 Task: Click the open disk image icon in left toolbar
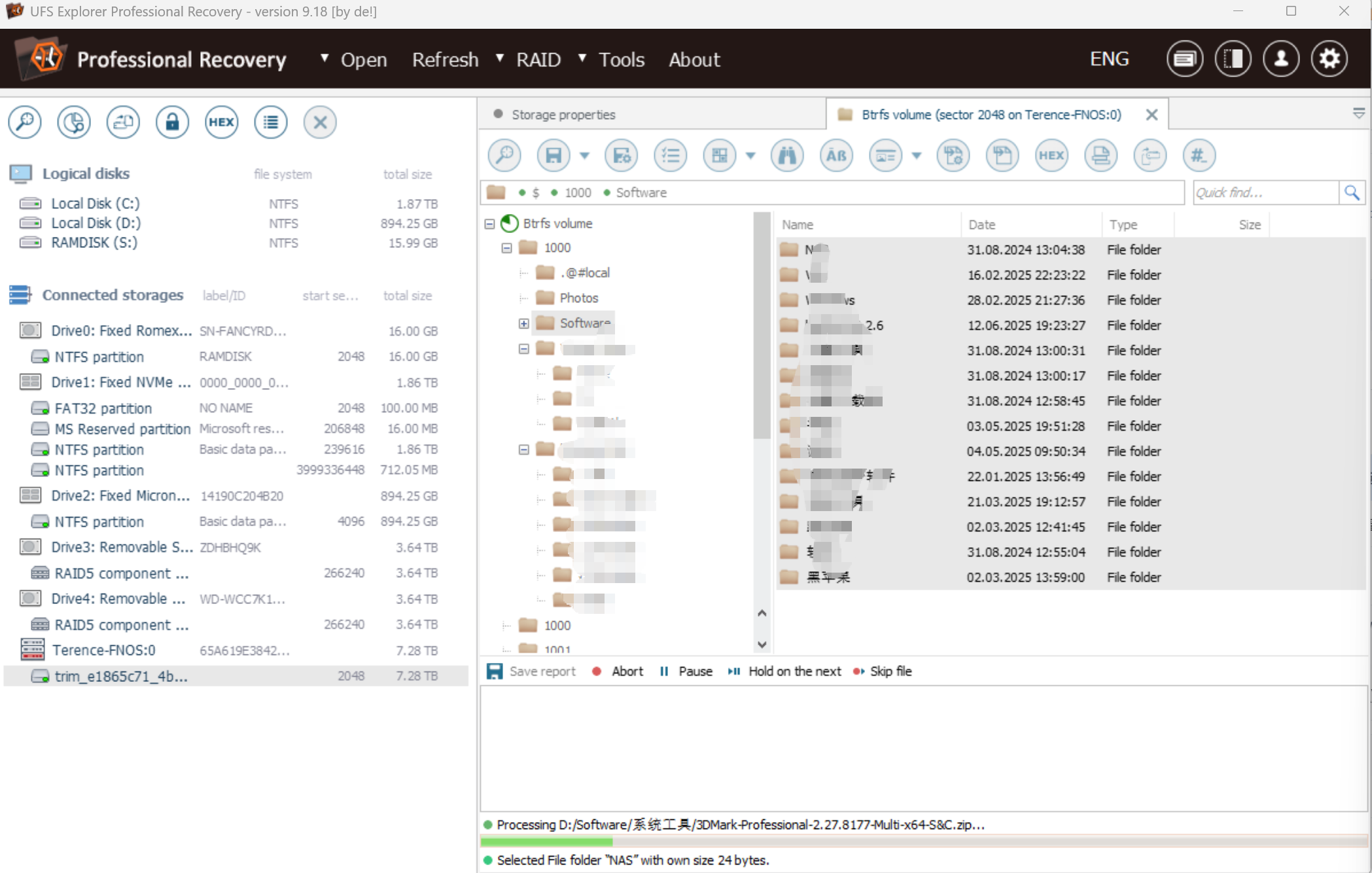click(123, 122)
